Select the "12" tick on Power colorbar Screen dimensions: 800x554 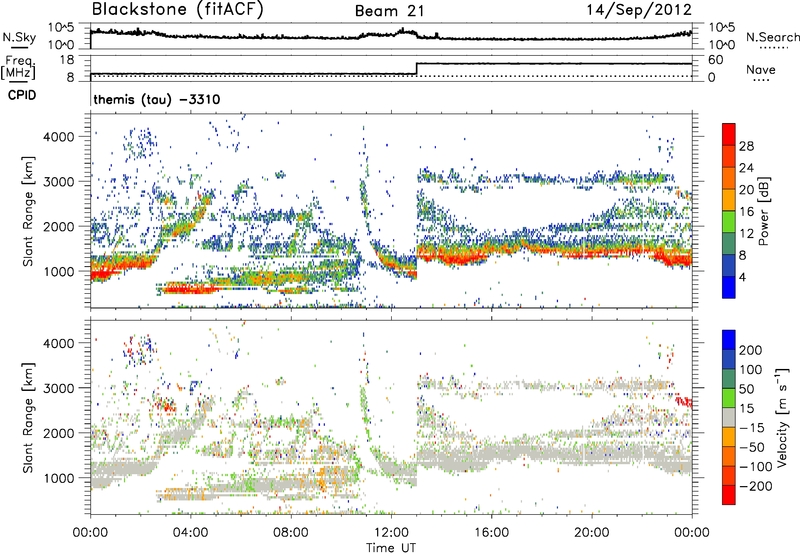tap(746, 234)
